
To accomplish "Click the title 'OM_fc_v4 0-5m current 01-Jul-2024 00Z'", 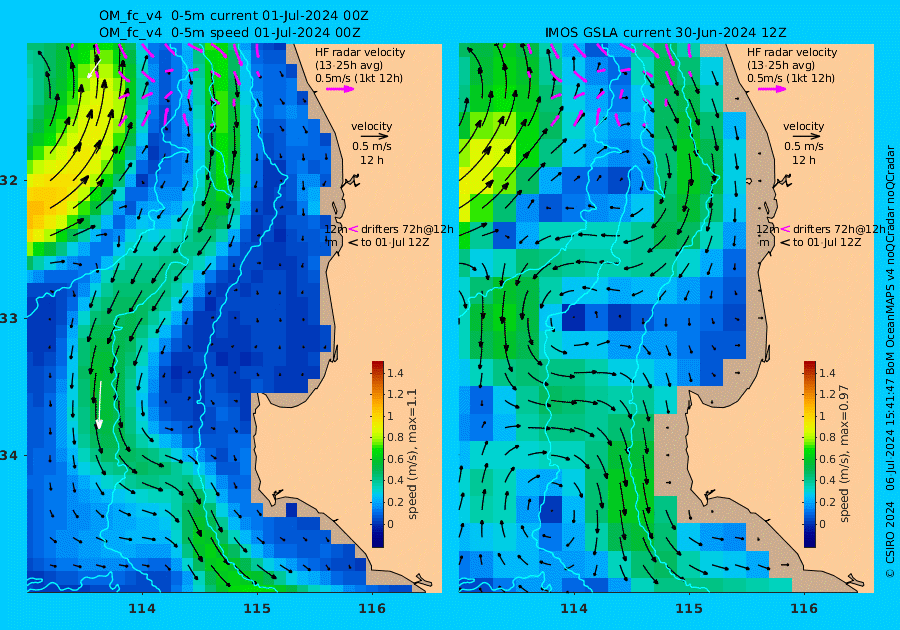I will [x=234, y=16].
